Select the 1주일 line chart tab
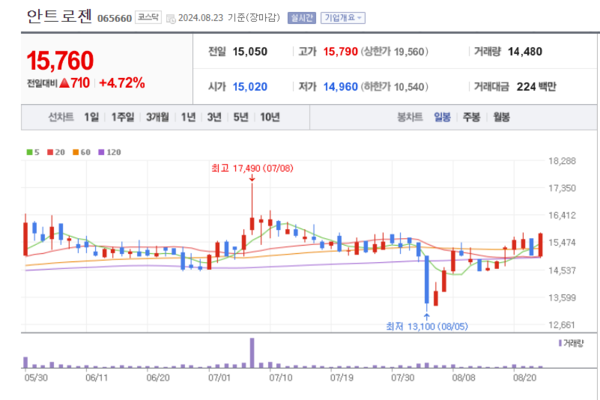Viewport: 600px width, 400px height. point(123,117)
